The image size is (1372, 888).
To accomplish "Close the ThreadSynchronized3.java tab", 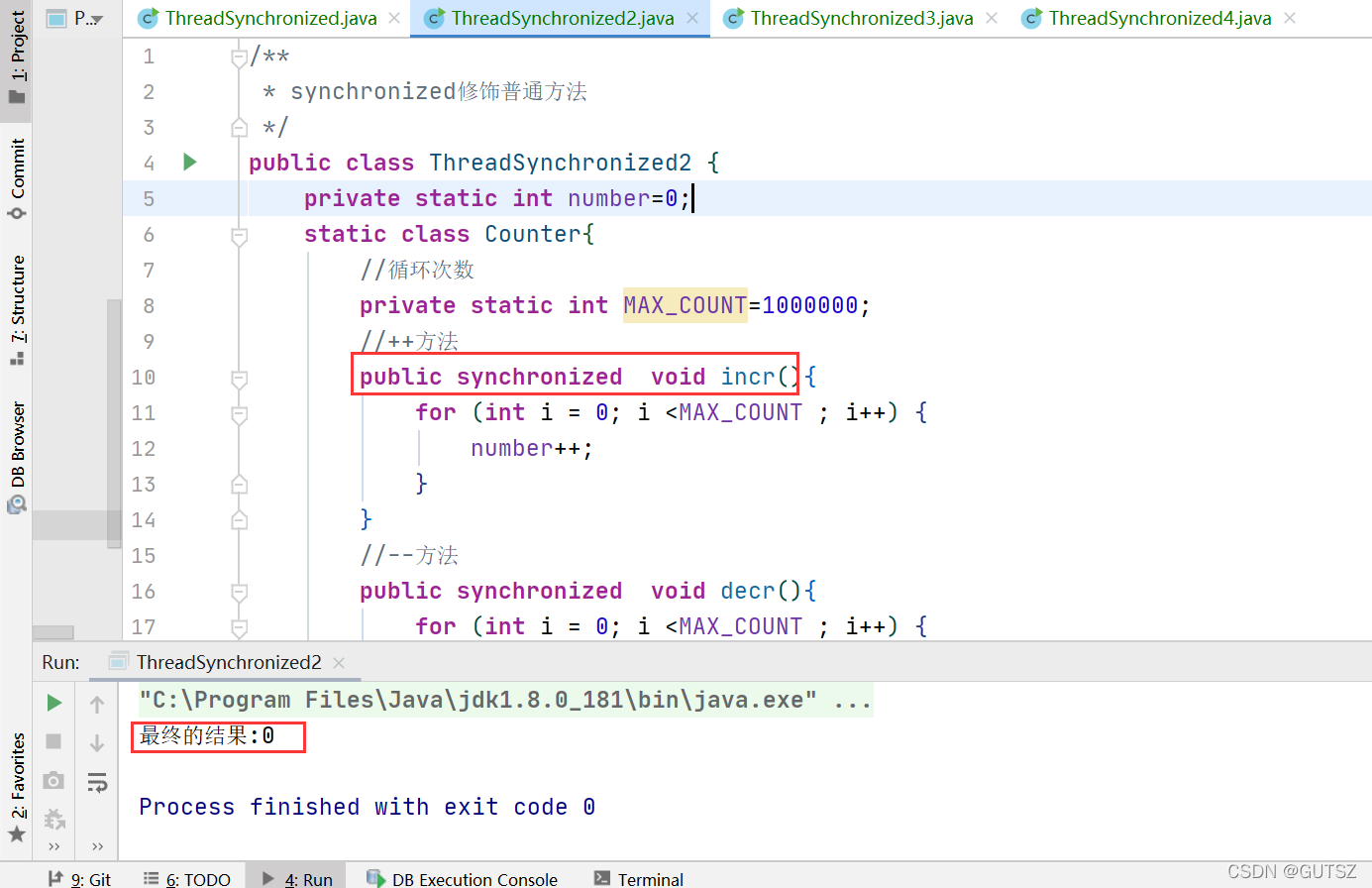I will click(x=992, y=18).
